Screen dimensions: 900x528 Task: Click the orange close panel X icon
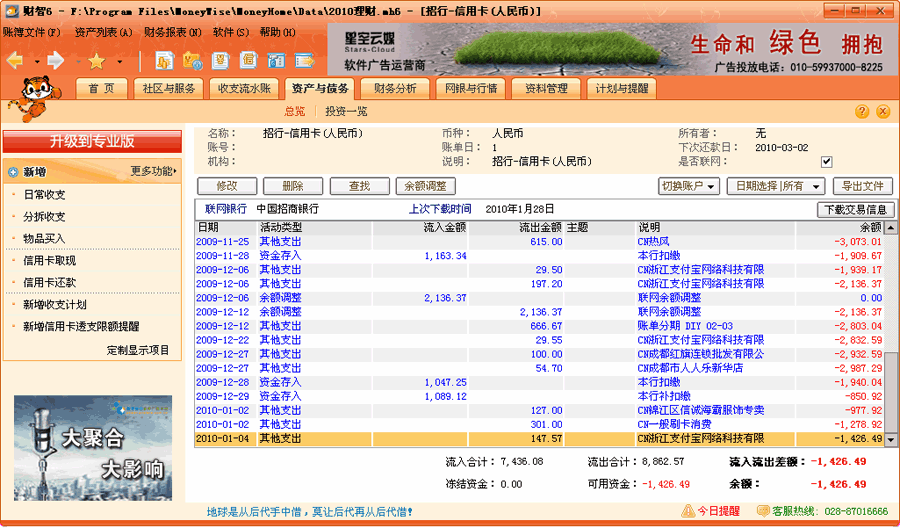click(882, 112)
